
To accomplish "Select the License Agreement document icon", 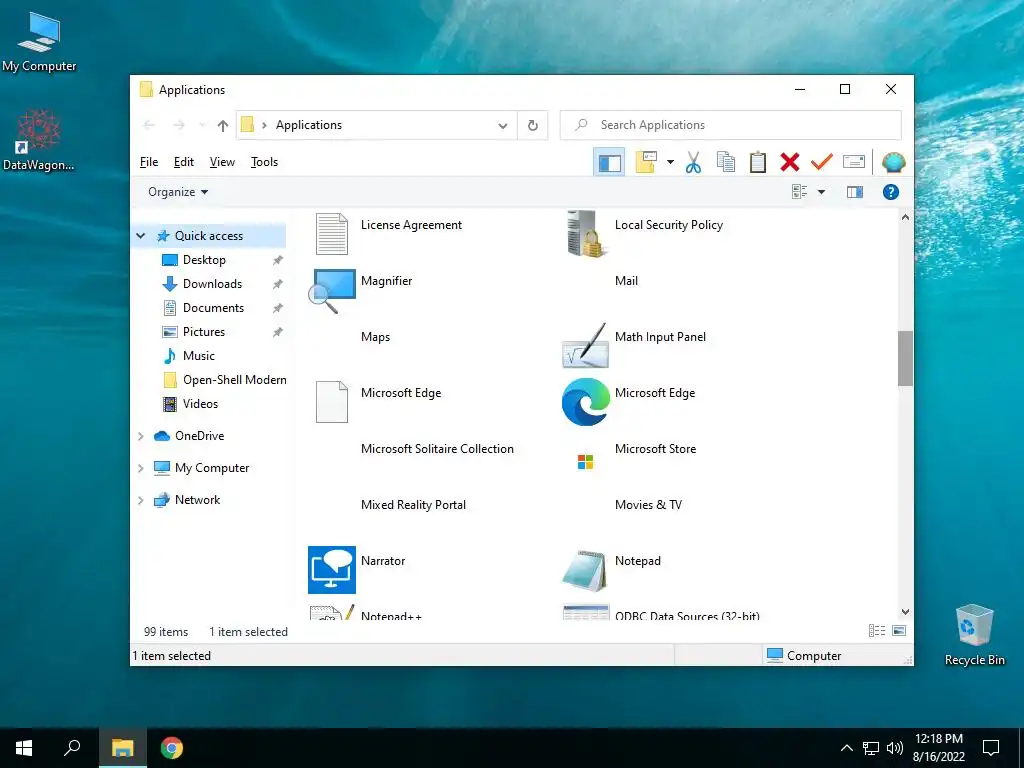I will (x=332, y=234).
